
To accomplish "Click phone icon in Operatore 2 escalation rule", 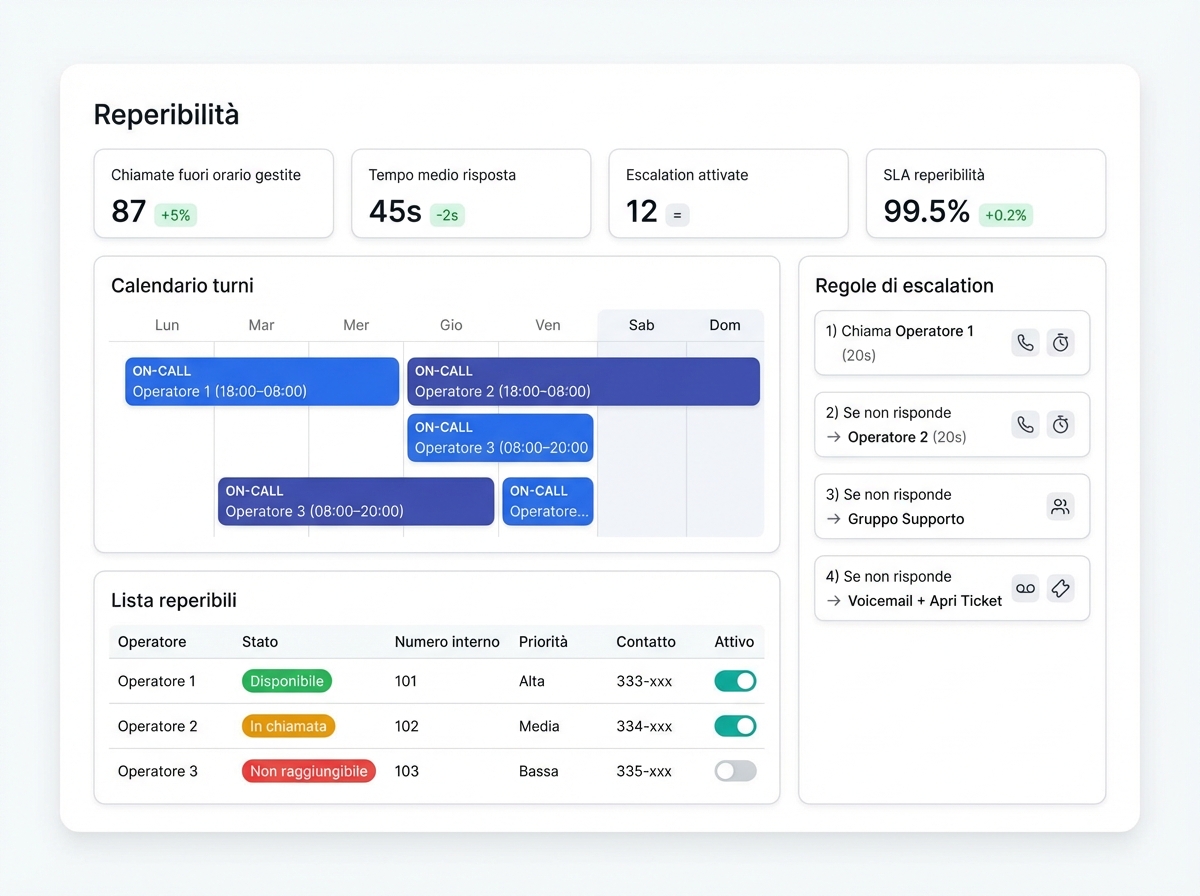I will pos(1025,425).
